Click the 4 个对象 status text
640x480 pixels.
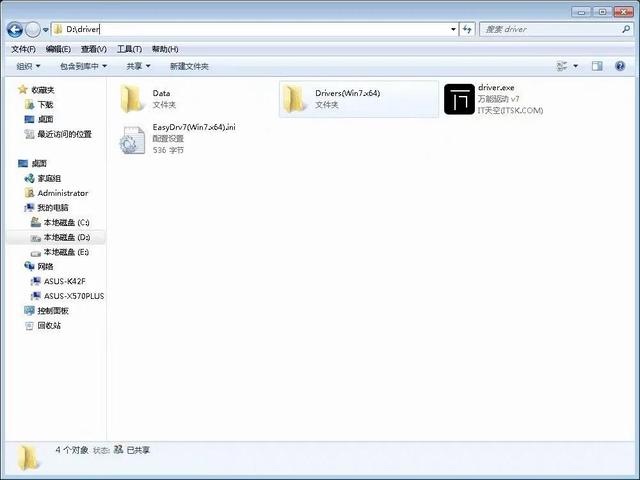point(72,450)
